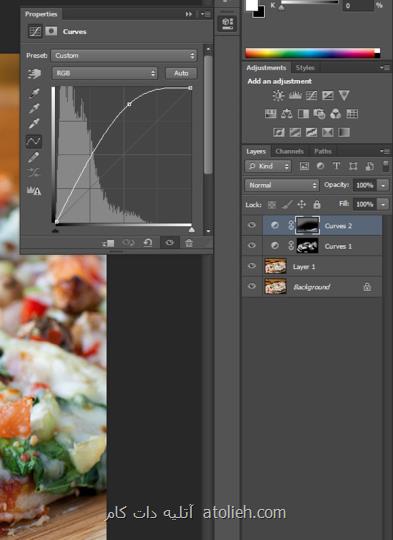Select the black point eyedropper in Curves
Viewport: 393px width, 540px height.
click(x=34, y=93)
